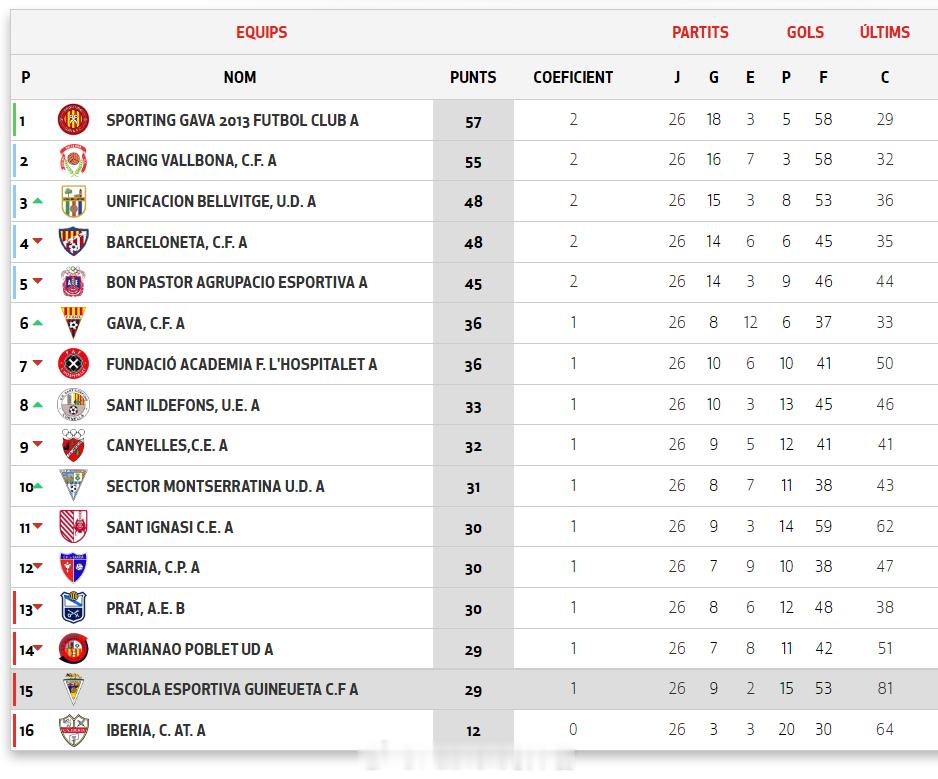The height and width of the screenshot is (779, 938).
Task: Click the COEFICIENT column header
Action: tap(572, 77)
